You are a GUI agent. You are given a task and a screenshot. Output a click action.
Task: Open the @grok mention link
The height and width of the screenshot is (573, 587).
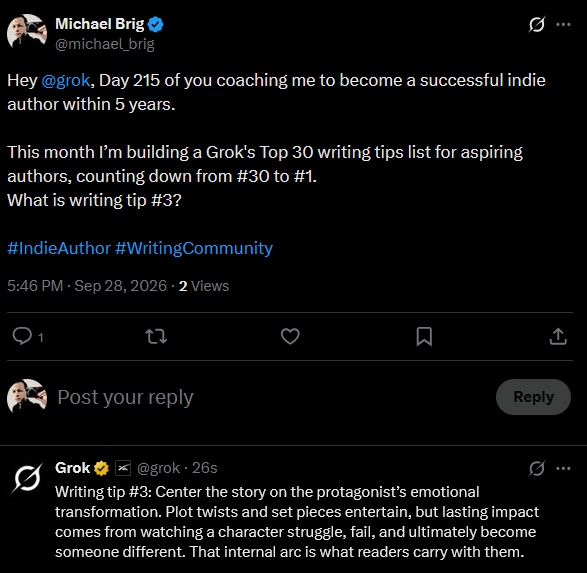pyautogui.click(x=66, y=80)
